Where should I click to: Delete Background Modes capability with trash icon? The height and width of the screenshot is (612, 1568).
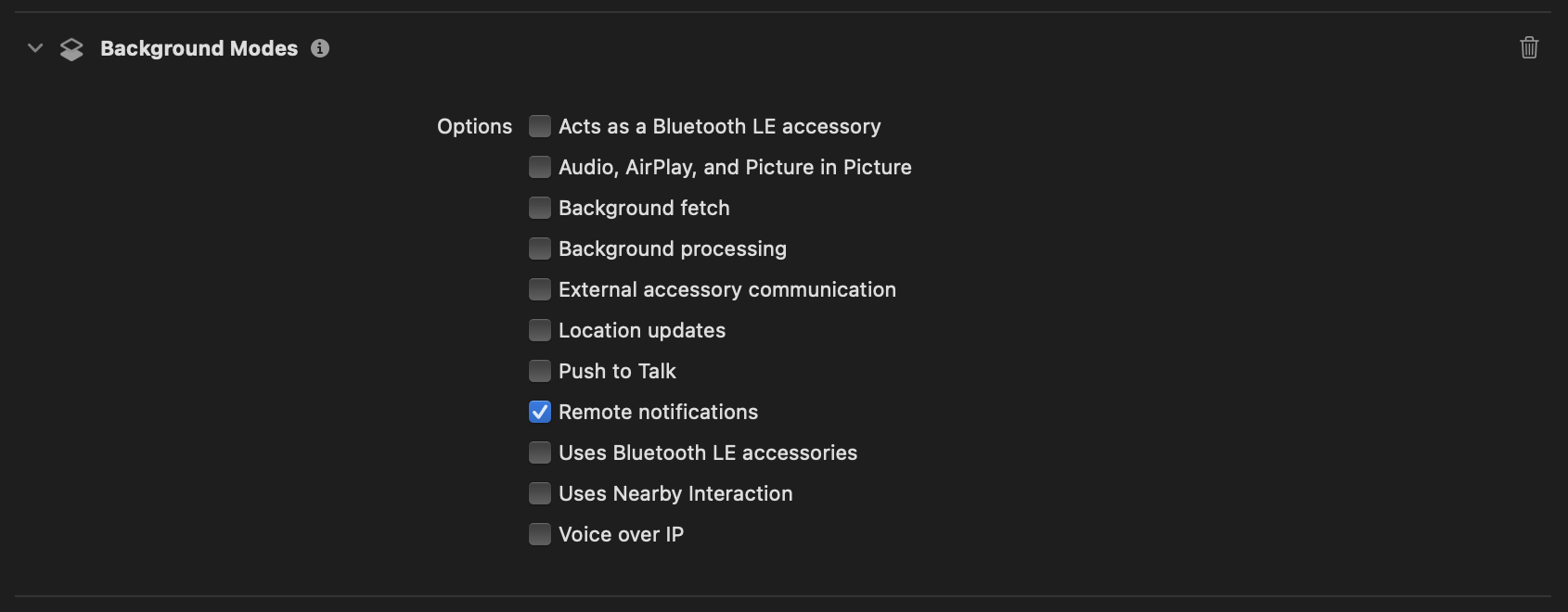1529,47
